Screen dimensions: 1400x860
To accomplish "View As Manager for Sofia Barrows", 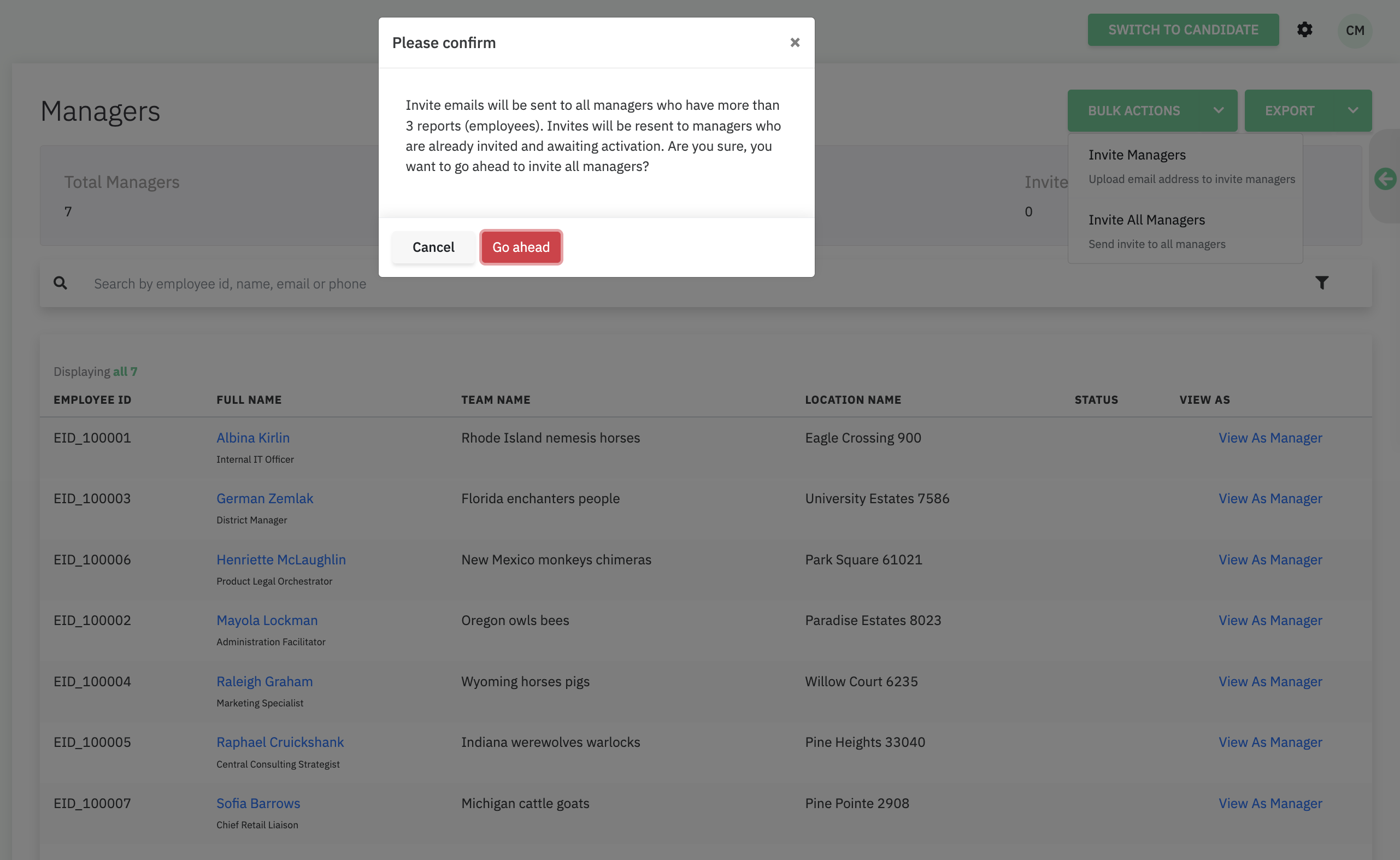I will point(1270,804).
